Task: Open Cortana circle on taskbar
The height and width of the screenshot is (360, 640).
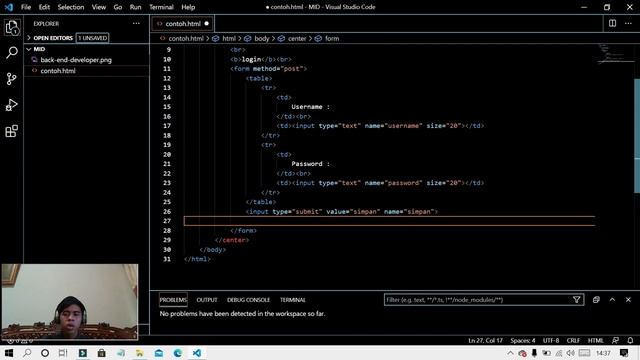Action: point(45,353)
